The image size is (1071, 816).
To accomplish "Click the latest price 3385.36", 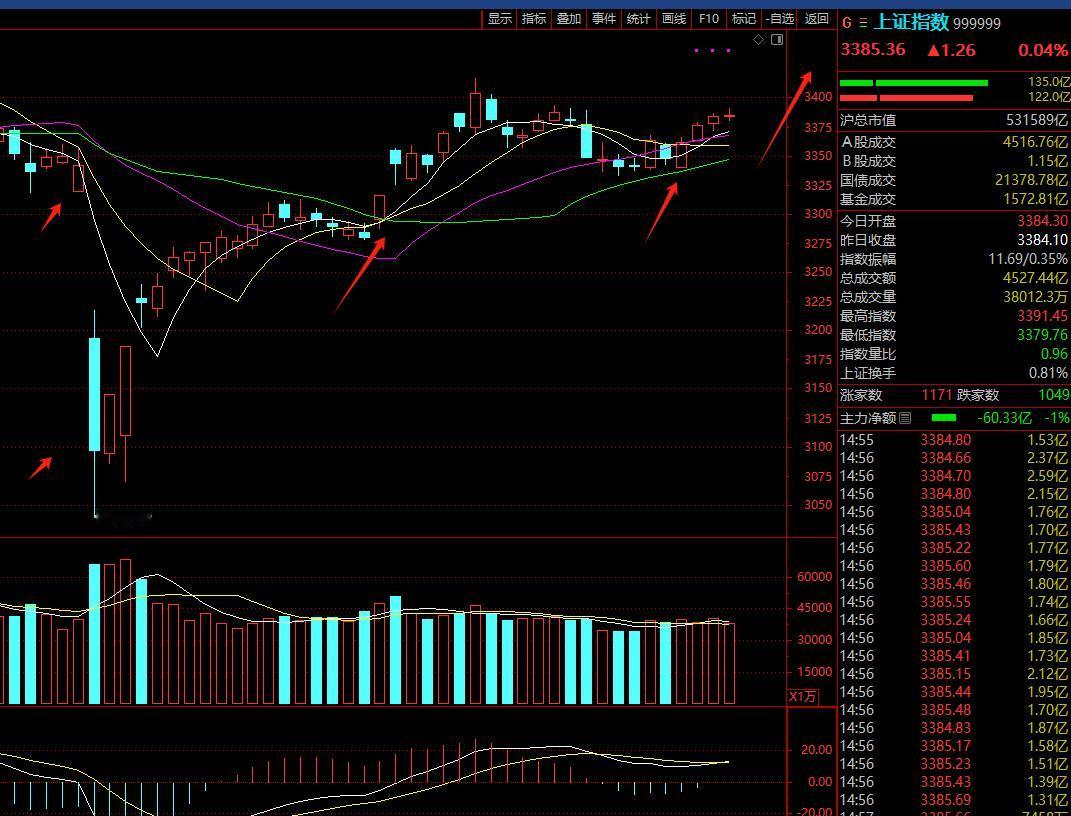I will tap(873, 50).
